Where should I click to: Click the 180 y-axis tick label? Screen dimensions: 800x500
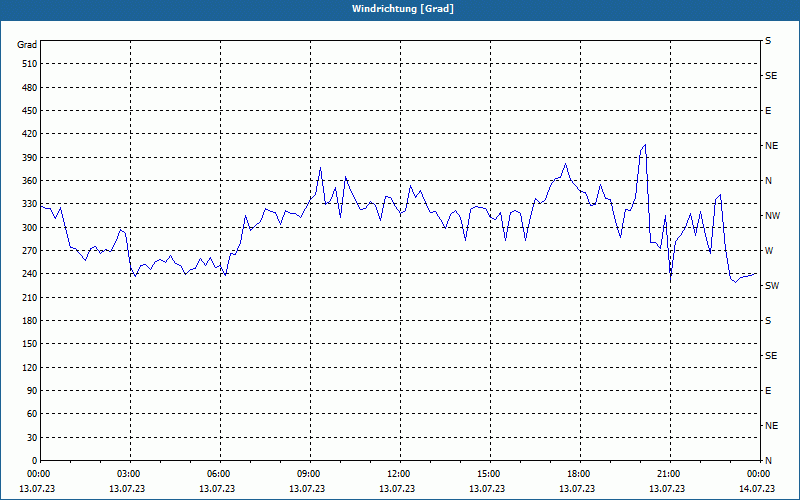pyautogui.click(x=29, y=321)
